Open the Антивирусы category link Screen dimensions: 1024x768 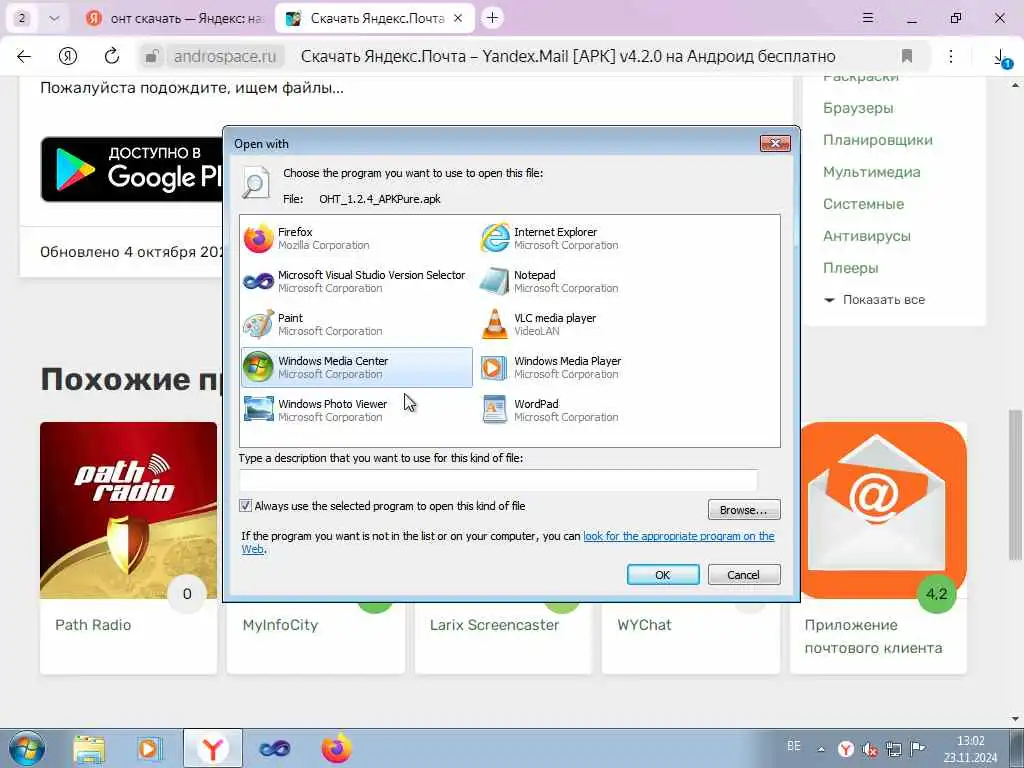click(867, 236)
